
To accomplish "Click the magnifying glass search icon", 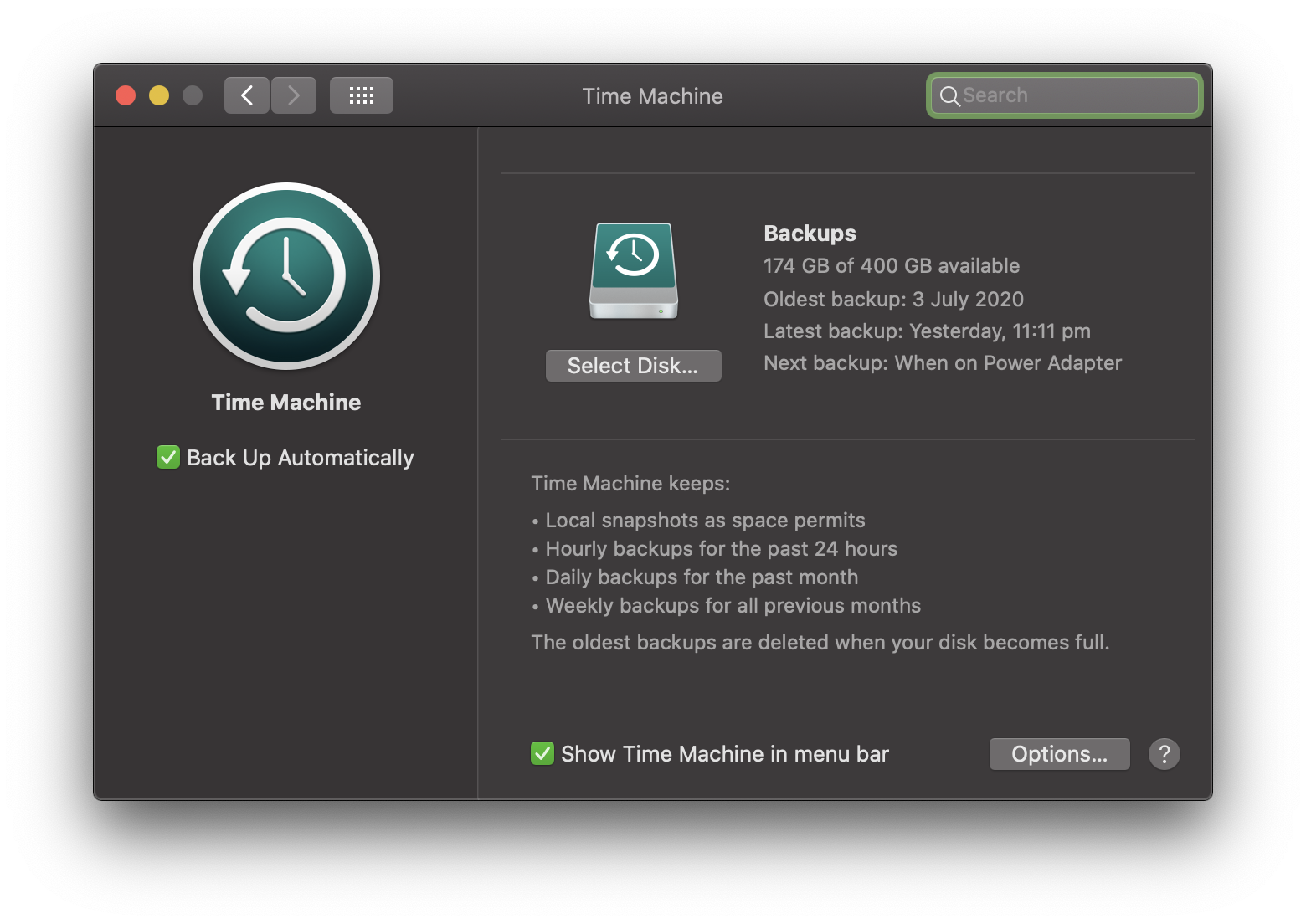I will 949,96.
